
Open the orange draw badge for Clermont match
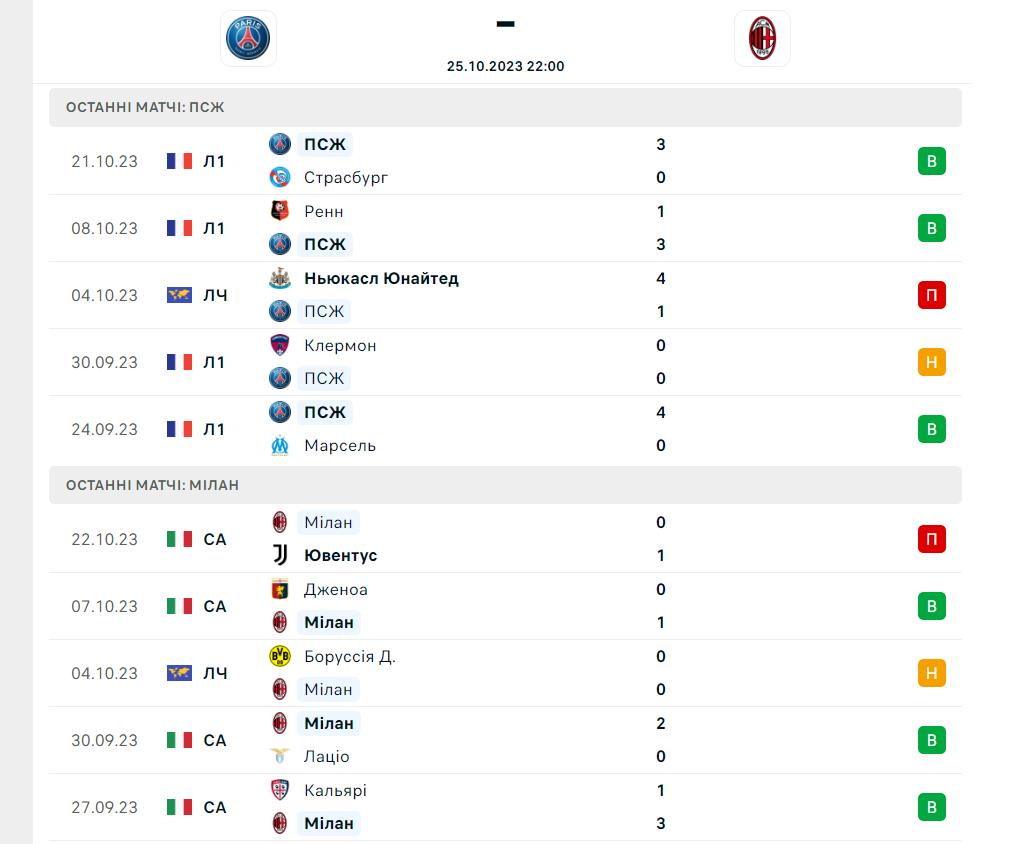(931, 362)
